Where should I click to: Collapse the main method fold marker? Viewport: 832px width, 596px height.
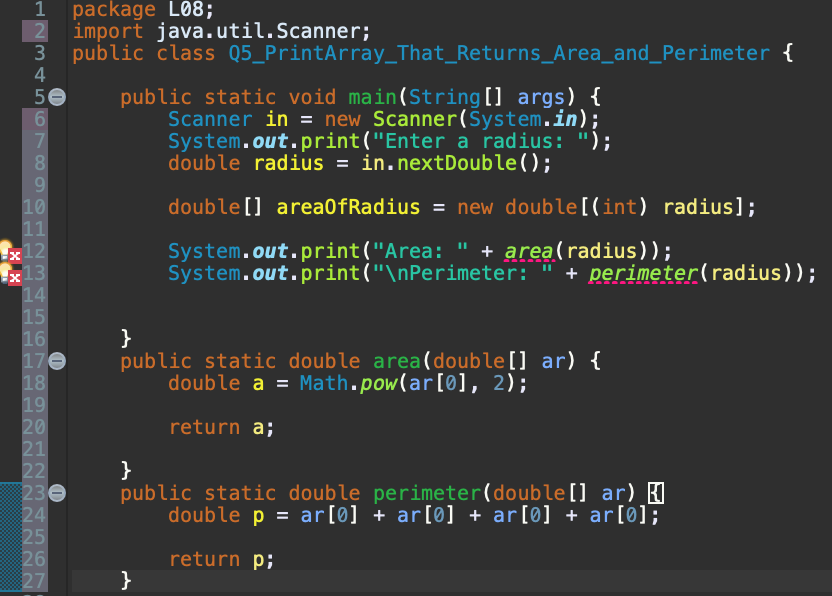tap(58, 97)
